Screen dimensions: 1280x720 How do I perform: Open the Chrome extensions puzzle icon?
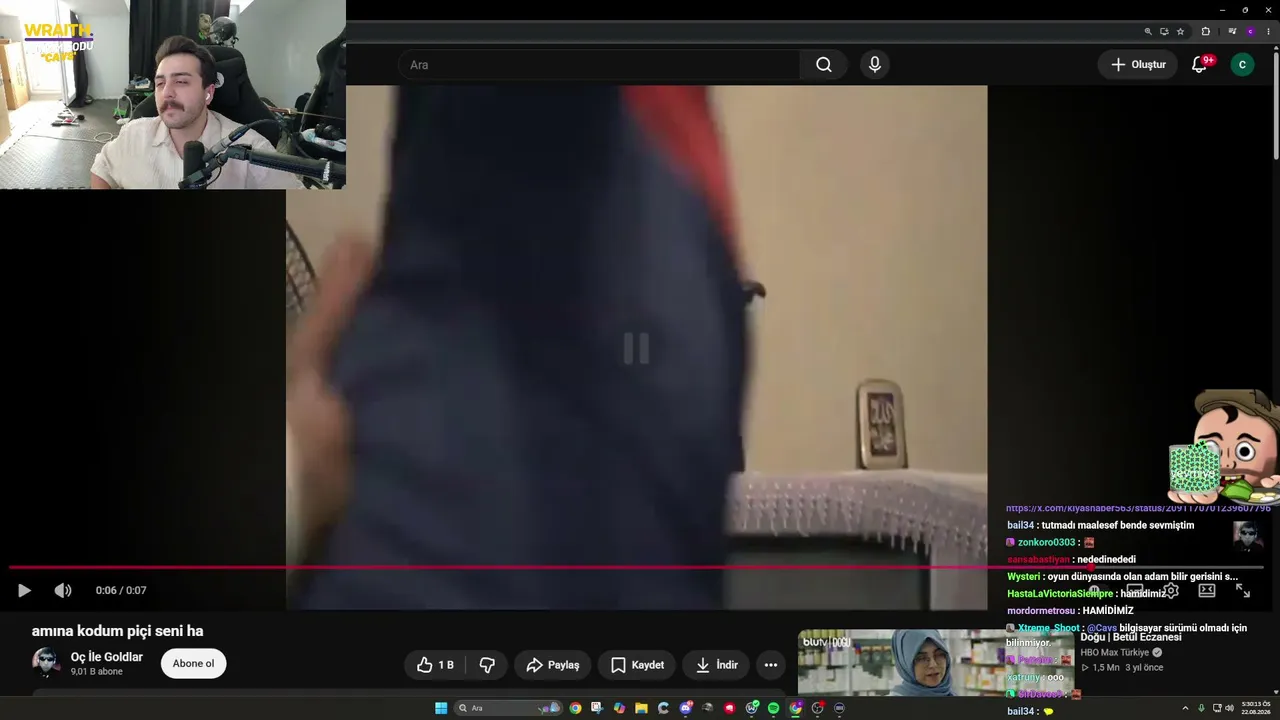click(1205, 31)
